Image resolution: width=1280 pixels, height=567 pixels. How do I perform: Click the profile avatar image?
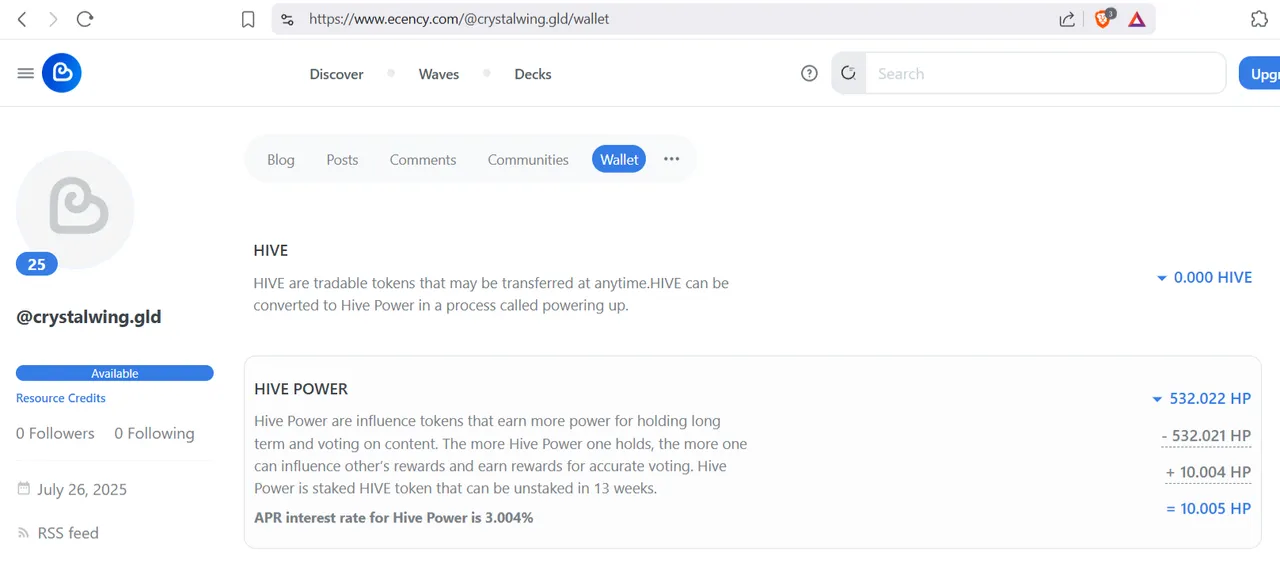pos(75,209)
